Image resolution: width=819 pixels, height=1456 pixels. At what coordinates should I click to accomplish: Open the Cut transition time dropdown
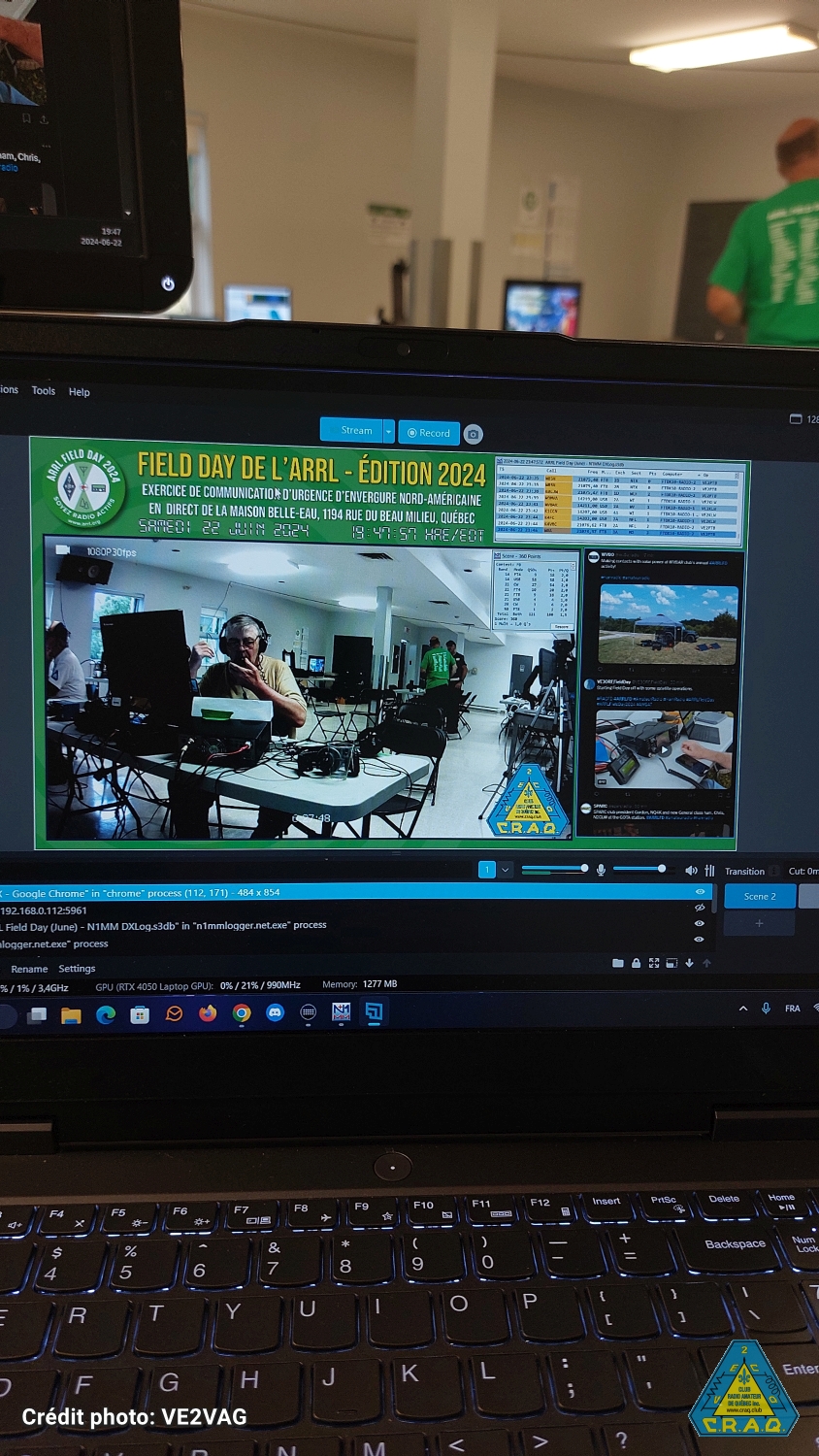(803, 871)
